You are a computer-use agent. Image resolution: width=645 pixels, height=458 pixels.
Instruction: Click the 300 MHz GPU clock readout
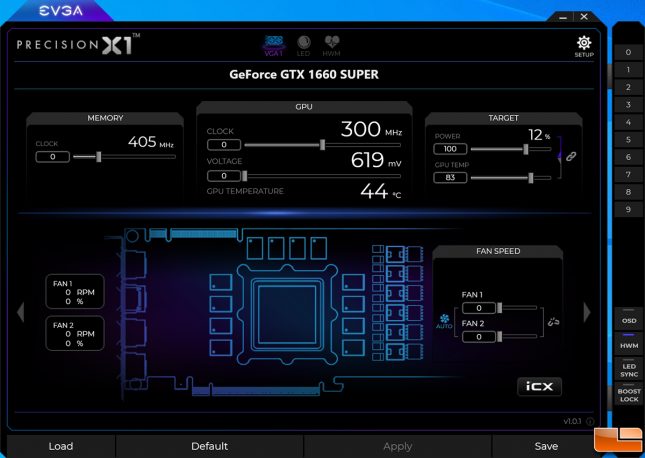[x=371, y=129]
